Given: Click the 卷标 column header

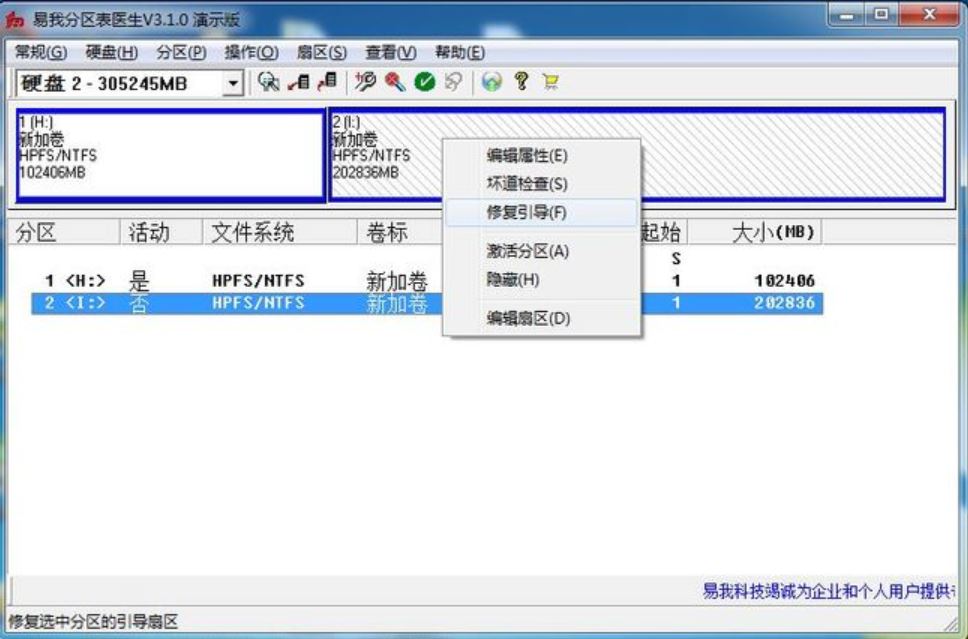Looking at the screenshot, I should (x=400, y=232).
